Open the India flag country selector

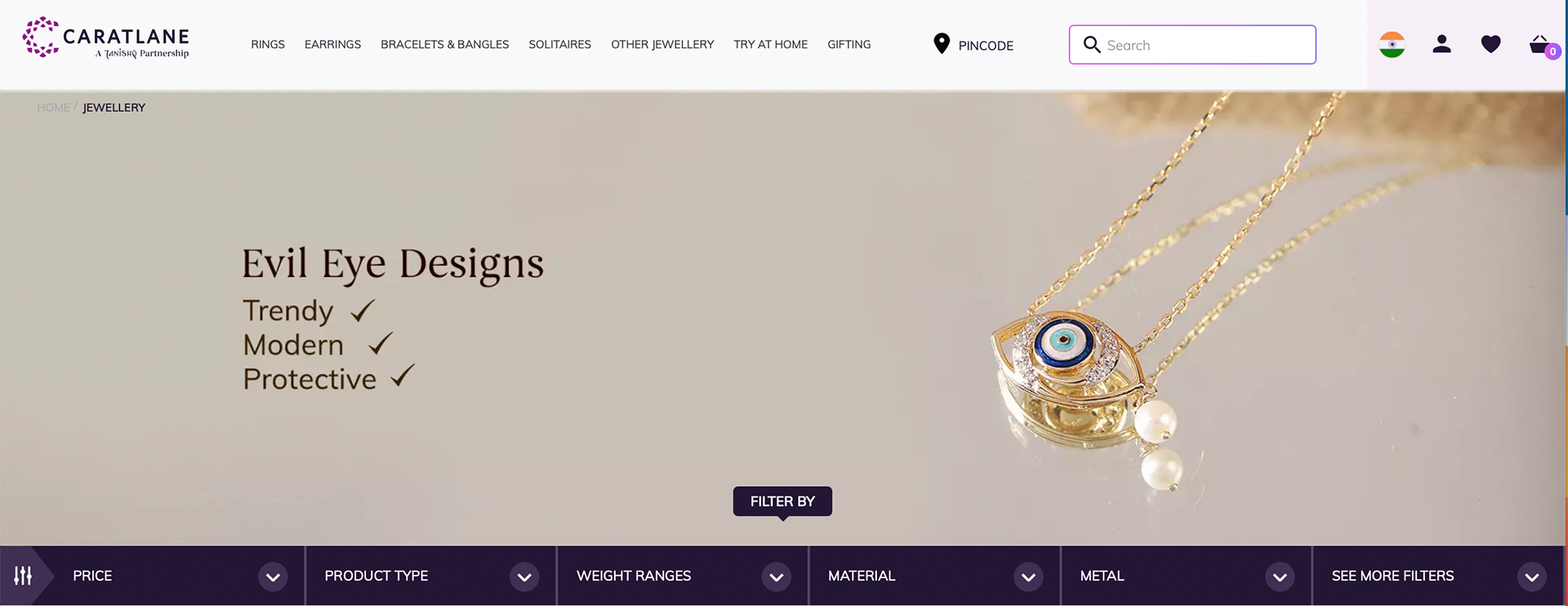(x=1392, y=44)
